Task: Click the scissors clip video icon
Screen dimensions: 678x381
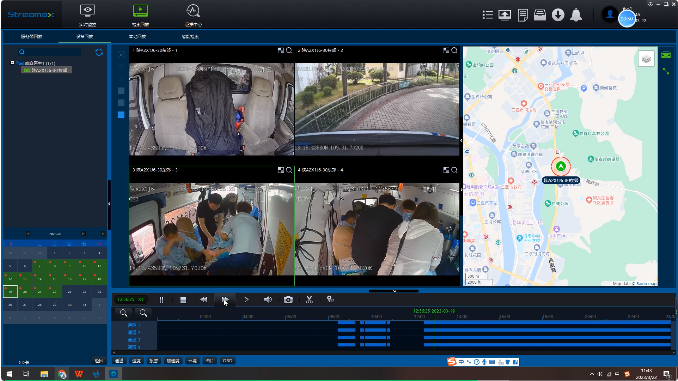Action: pos(309,300)
